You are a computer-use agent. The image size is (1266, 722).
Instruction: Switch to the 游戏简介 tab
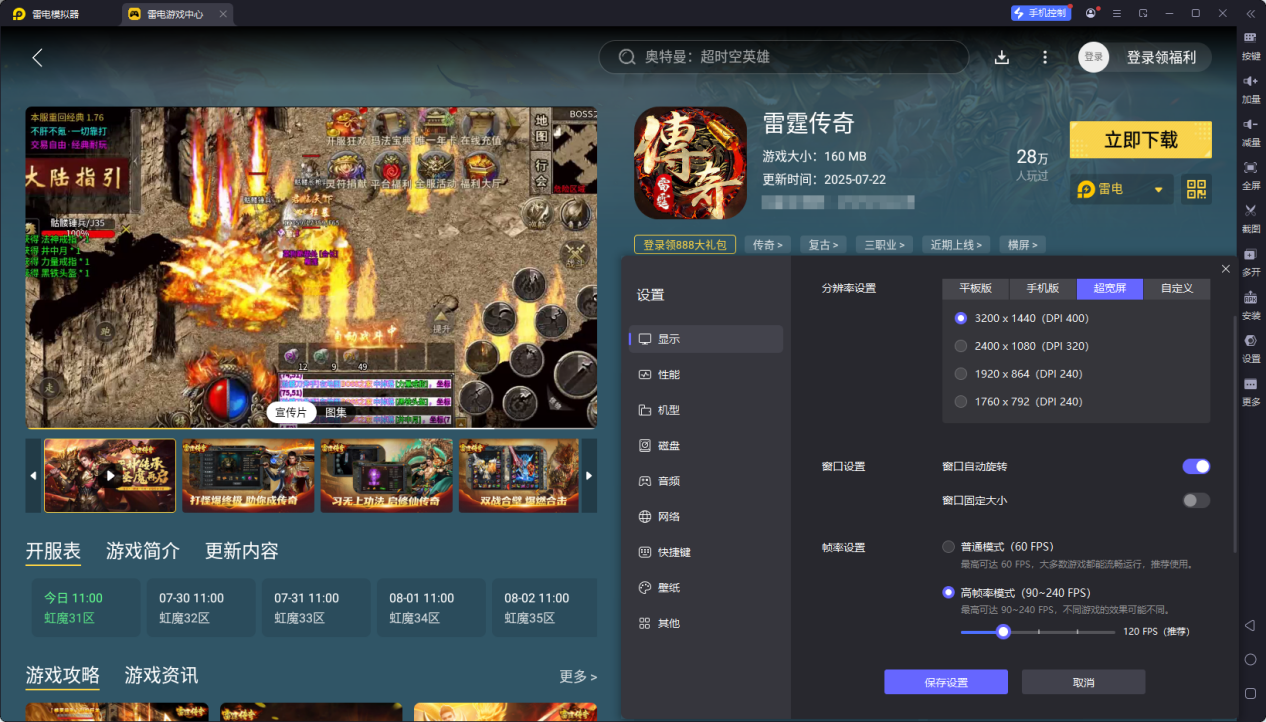(143, 551)
